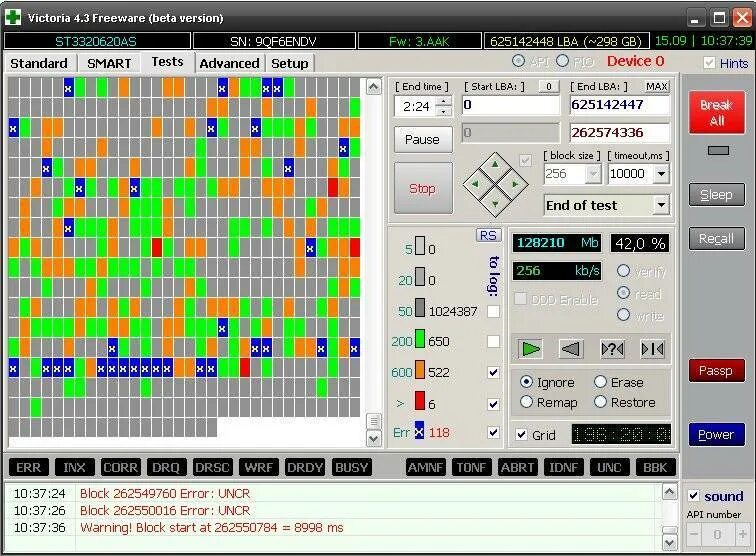Open the timeout ms dropdown
Viewport: 756px width, 556px height.
point(662,173)
